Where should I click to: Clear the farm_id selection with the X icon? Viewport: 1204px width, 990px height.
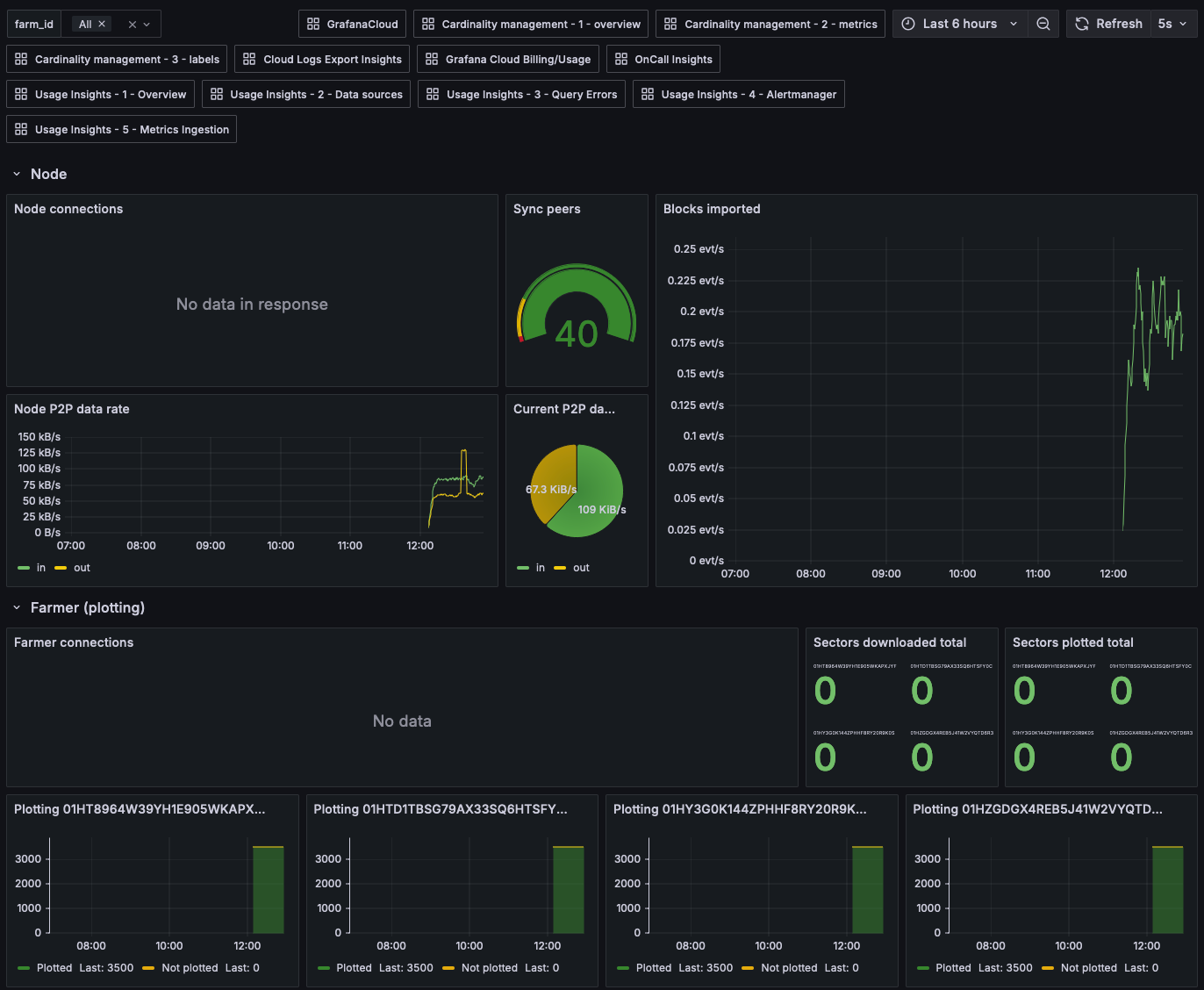tap(133, 24)
